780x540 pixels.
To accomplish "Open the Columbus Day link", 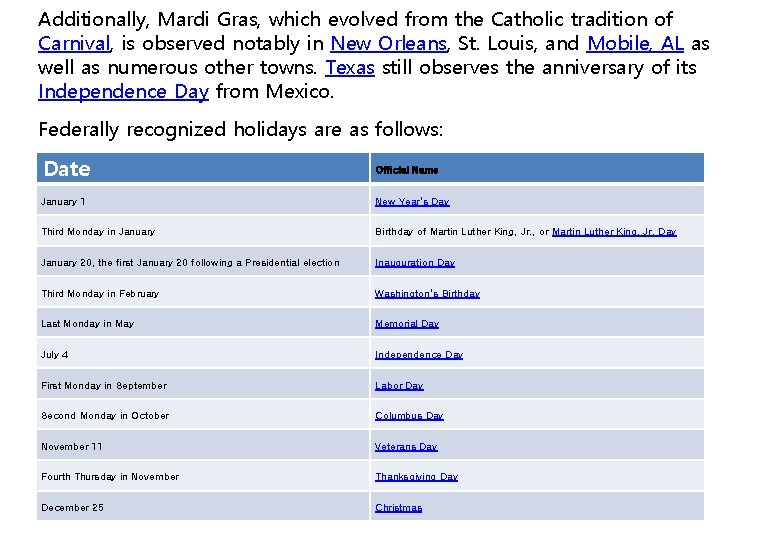I will [x=409, y=416].
